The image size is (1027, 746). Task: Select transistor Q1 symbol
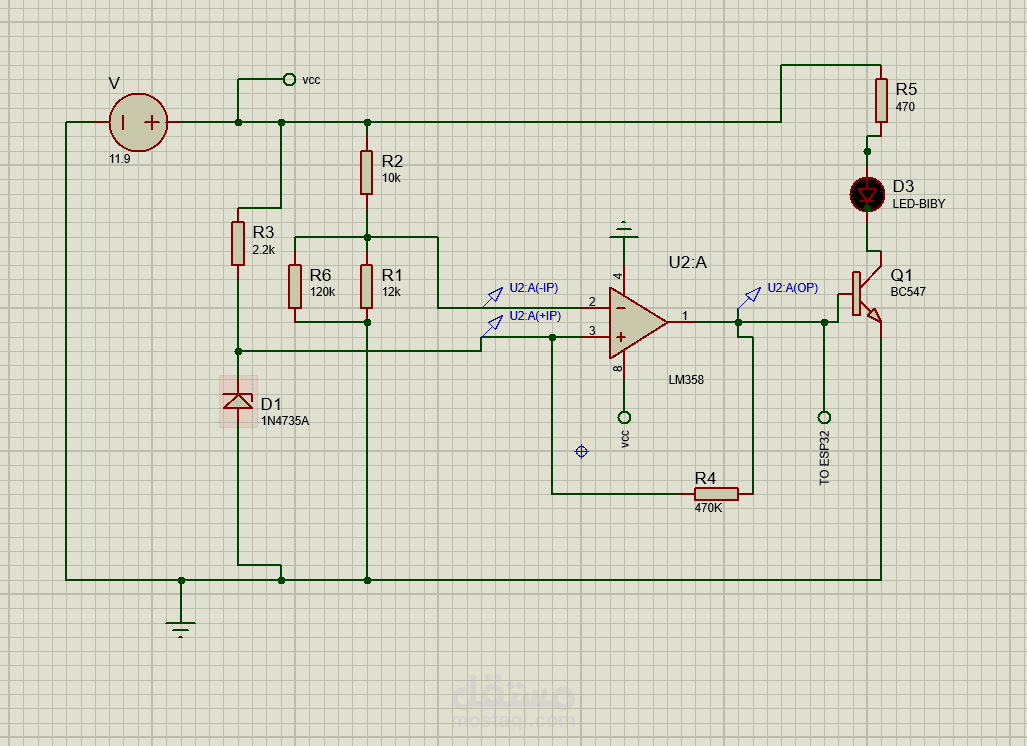click(x=866, y=293)
